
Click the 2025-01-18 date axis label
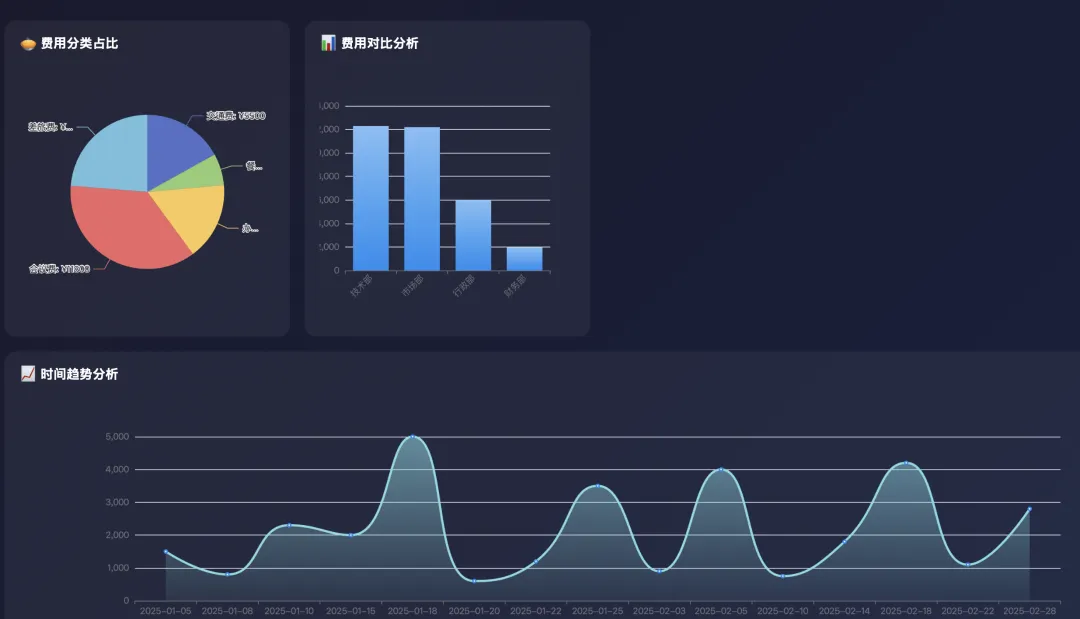(x=413, y=611)
